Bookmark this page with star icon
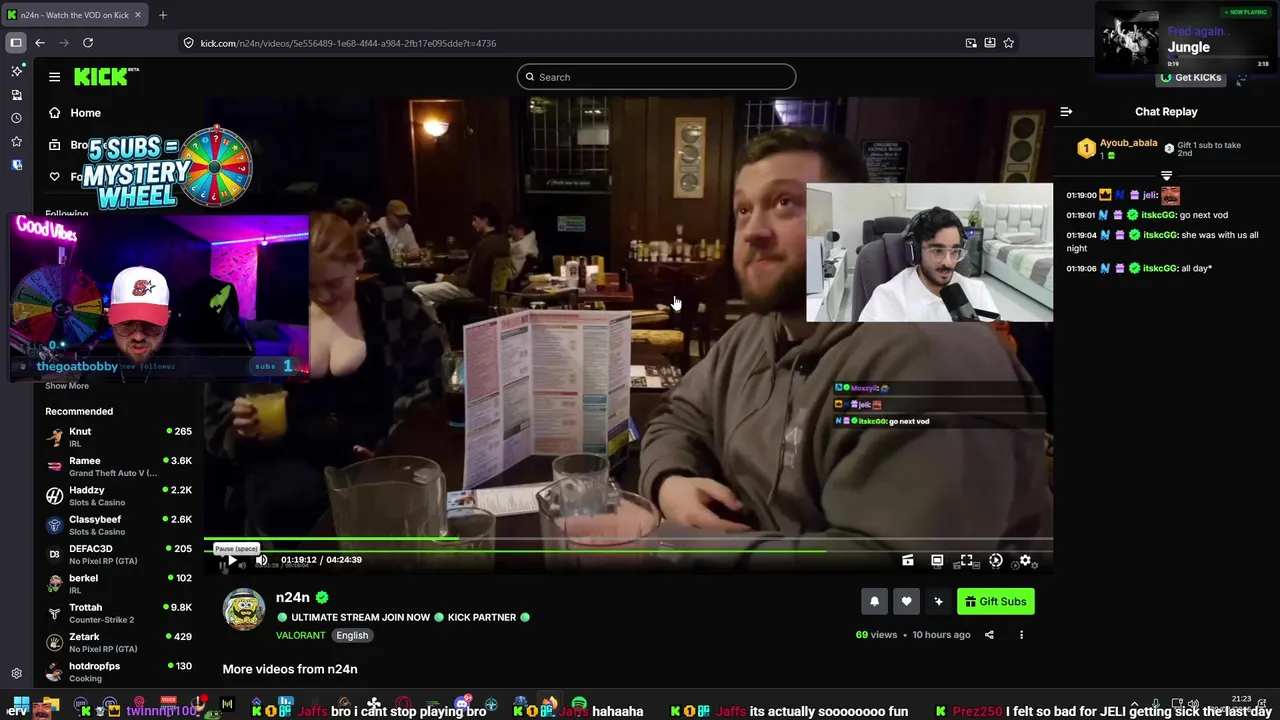Image resolution: width=1280 pixels, height=720 pixels. tap(1008, 43)
